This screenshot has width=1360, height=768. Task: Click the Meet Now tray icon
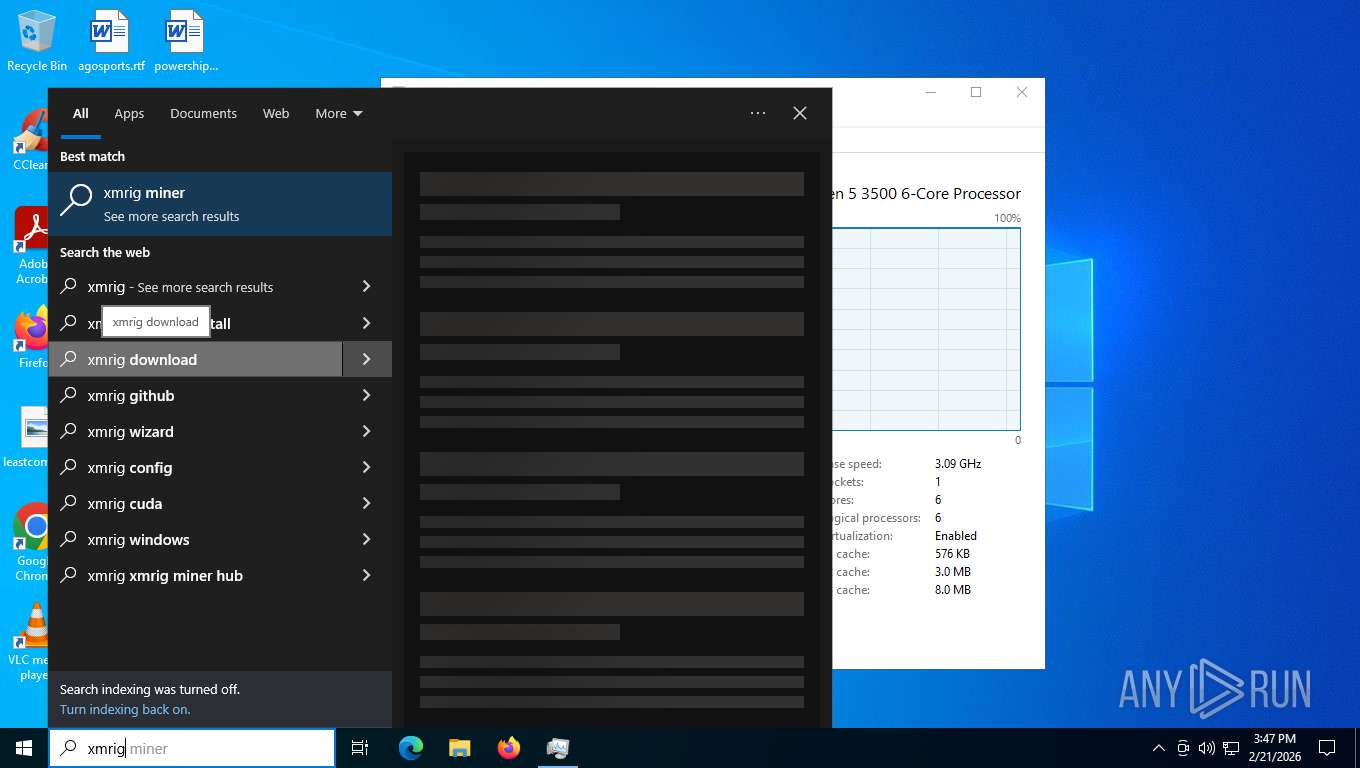point(1183,748)
